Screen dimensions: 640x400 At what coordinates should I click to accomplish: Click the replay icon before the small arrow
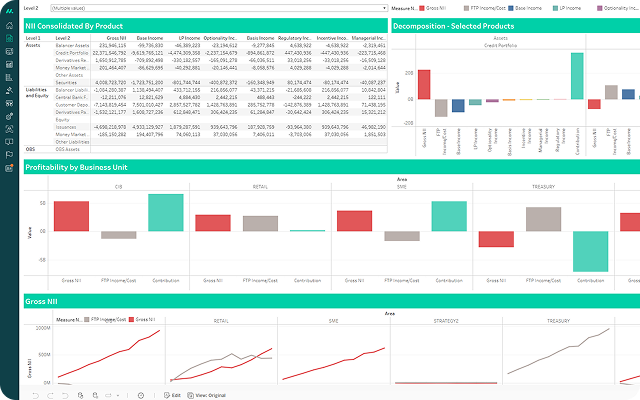(x=108, y=396)
